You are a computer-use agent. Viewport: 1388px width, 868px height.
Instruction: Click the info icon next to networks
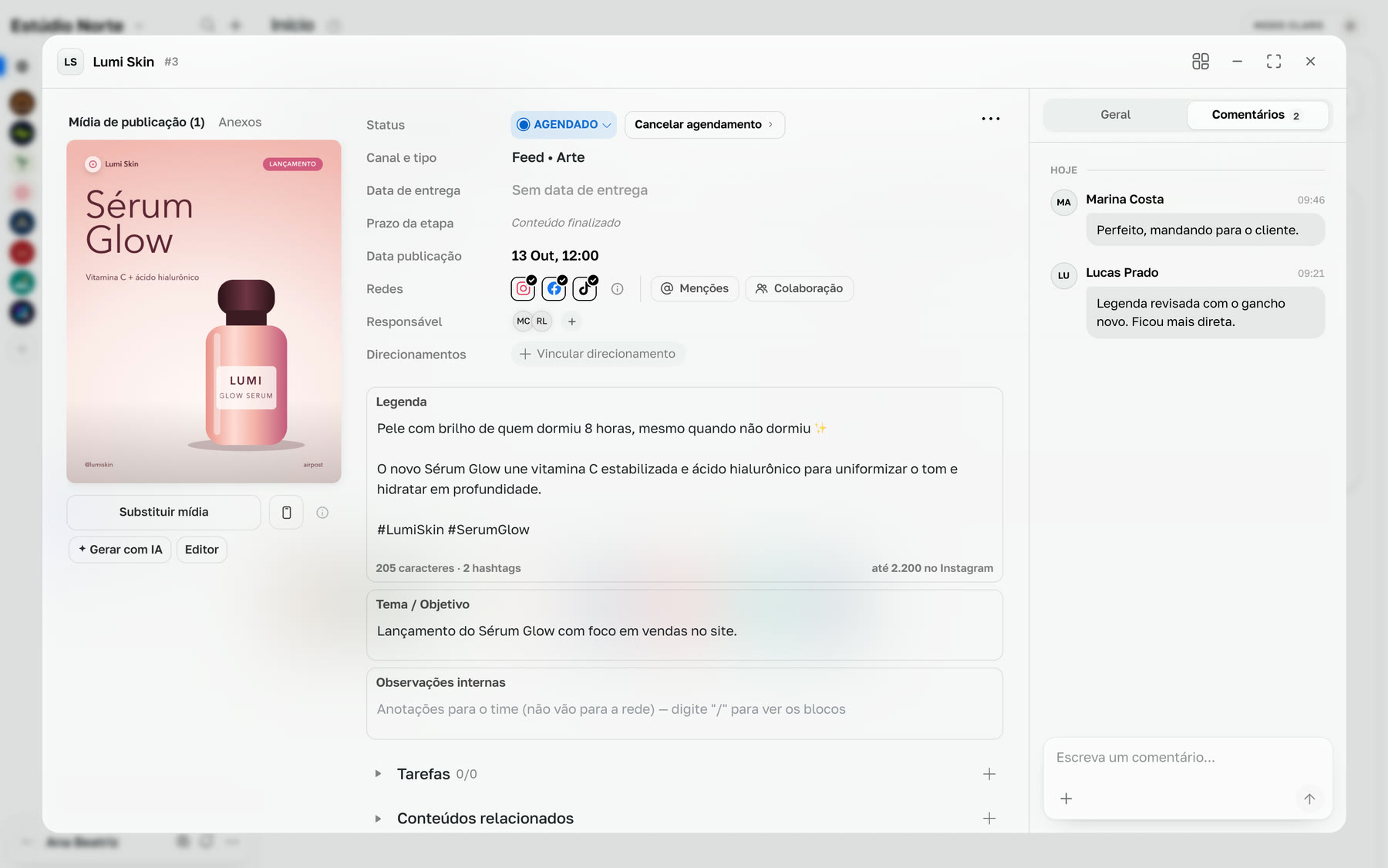coord(618,289)
